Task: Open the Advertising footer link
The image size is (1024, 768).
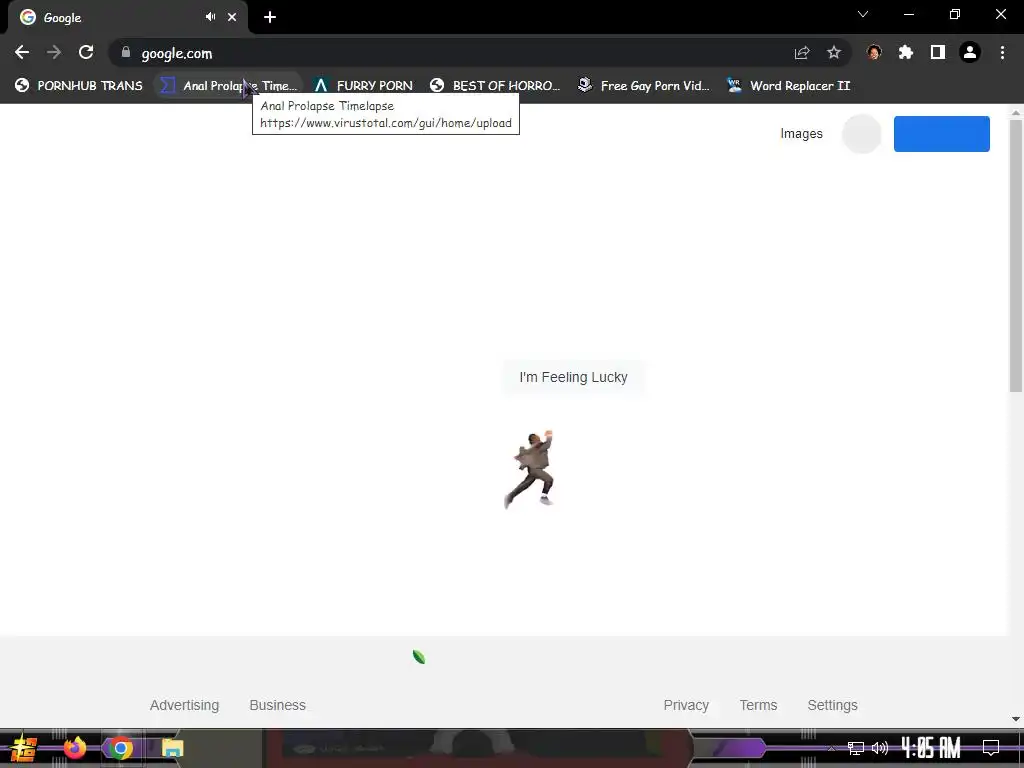Action: [x=184, y=705]
